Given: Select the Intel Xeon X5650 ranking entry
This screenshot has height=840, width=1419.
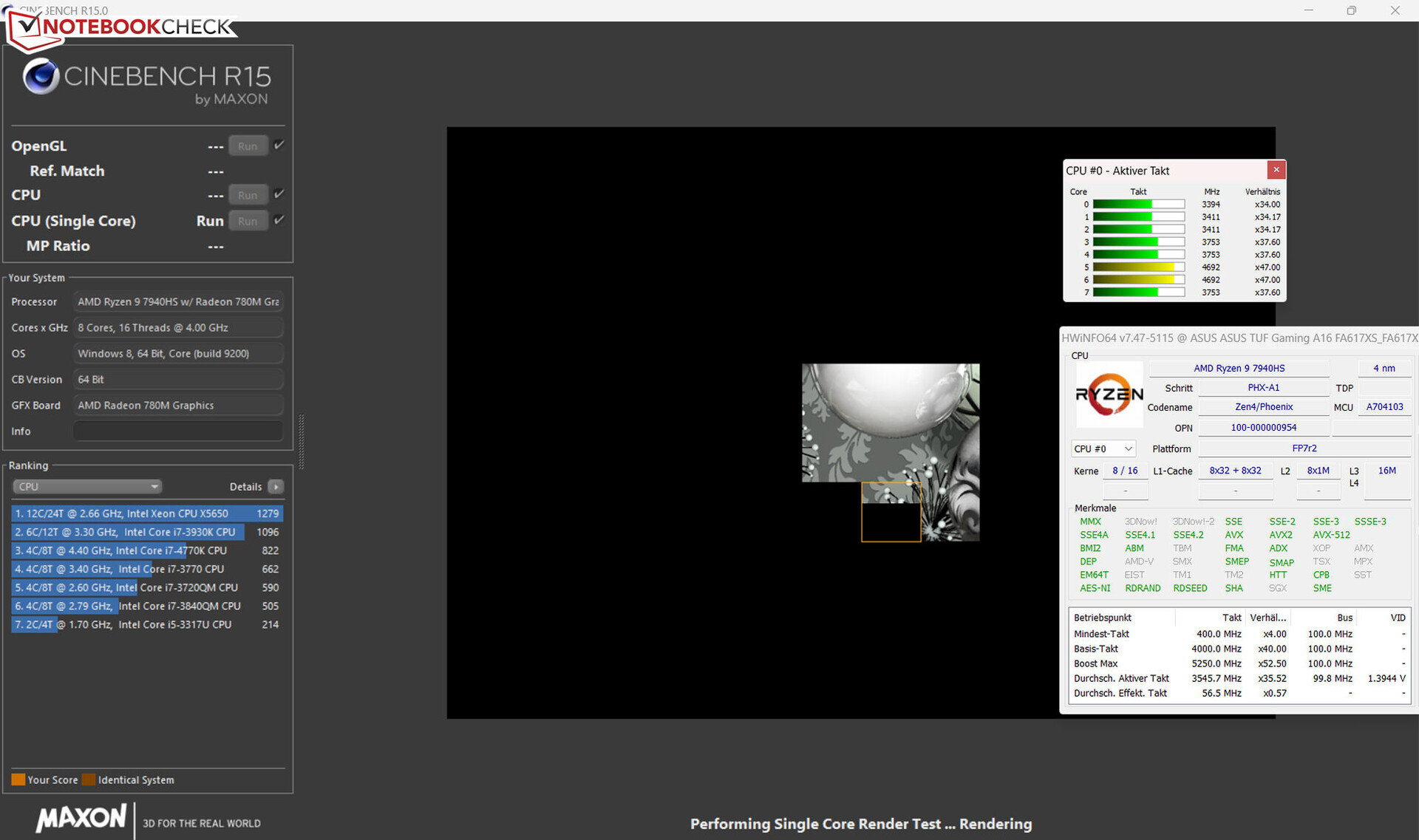Looking at the screenshot, I should click(x=146, y=513).
